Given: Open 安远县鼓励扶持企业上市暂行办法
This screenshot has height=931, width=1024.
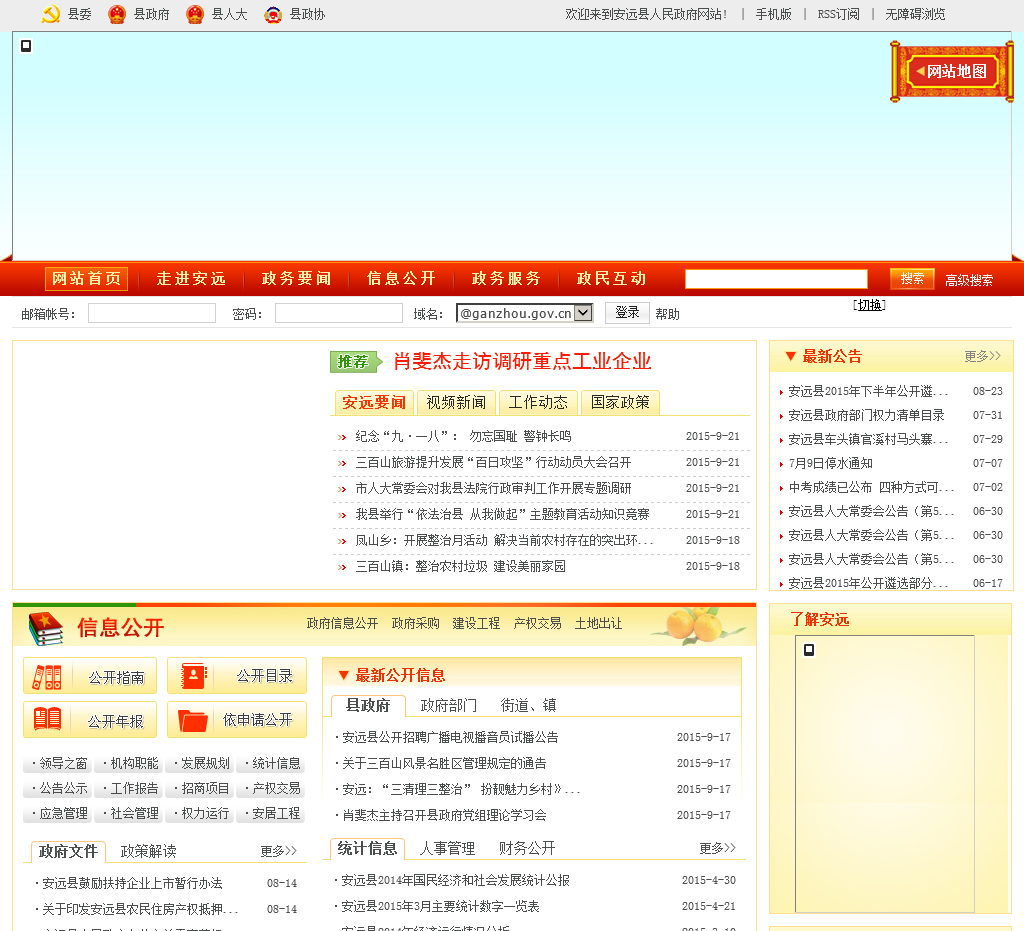Looking at the screenshot, I should [x=132, y=884].
